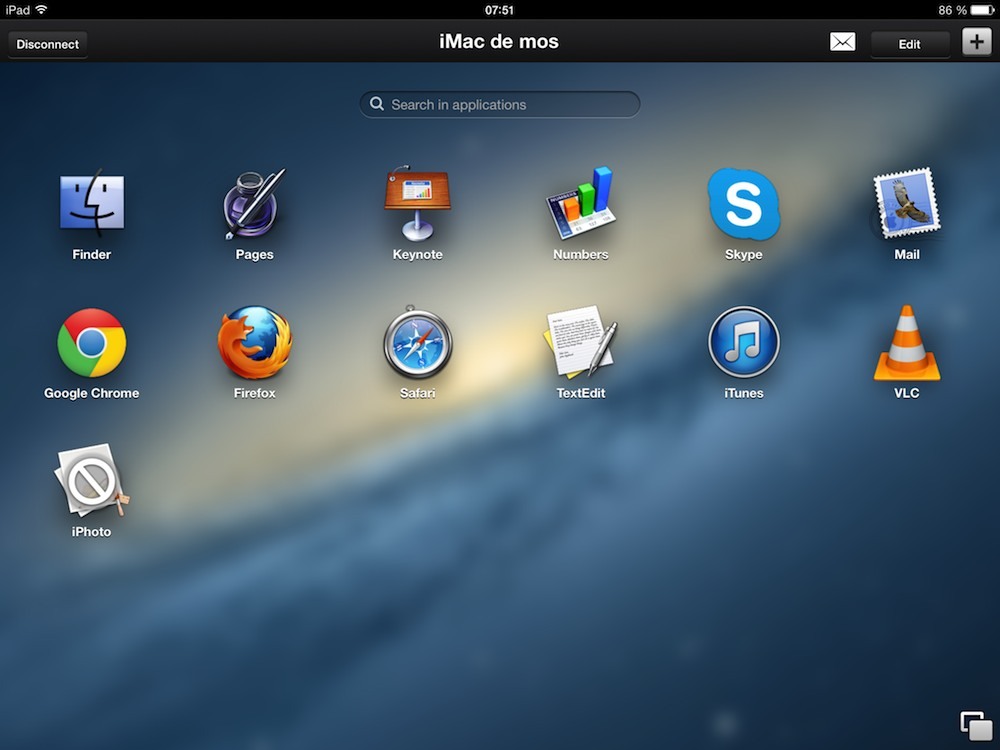Open Skype from the app grid
The height and width of the screenshot is (750, 1000).
[744, 204]
